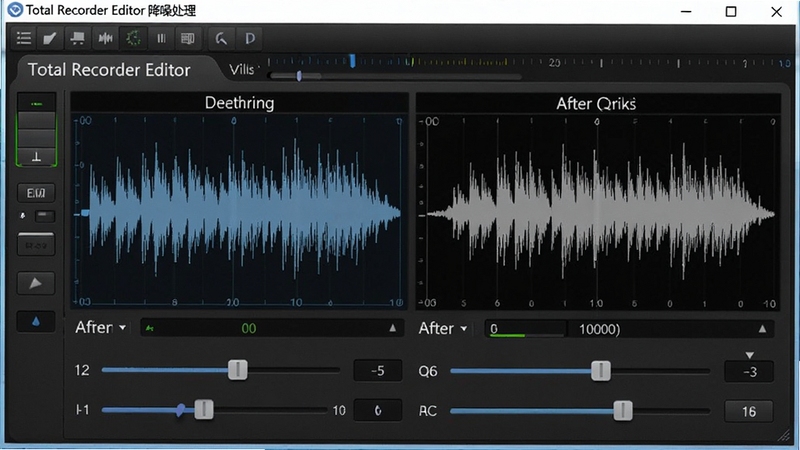
Task: Click the Total Recorder Editor app icon in title bar
Action: coord(15,10)
